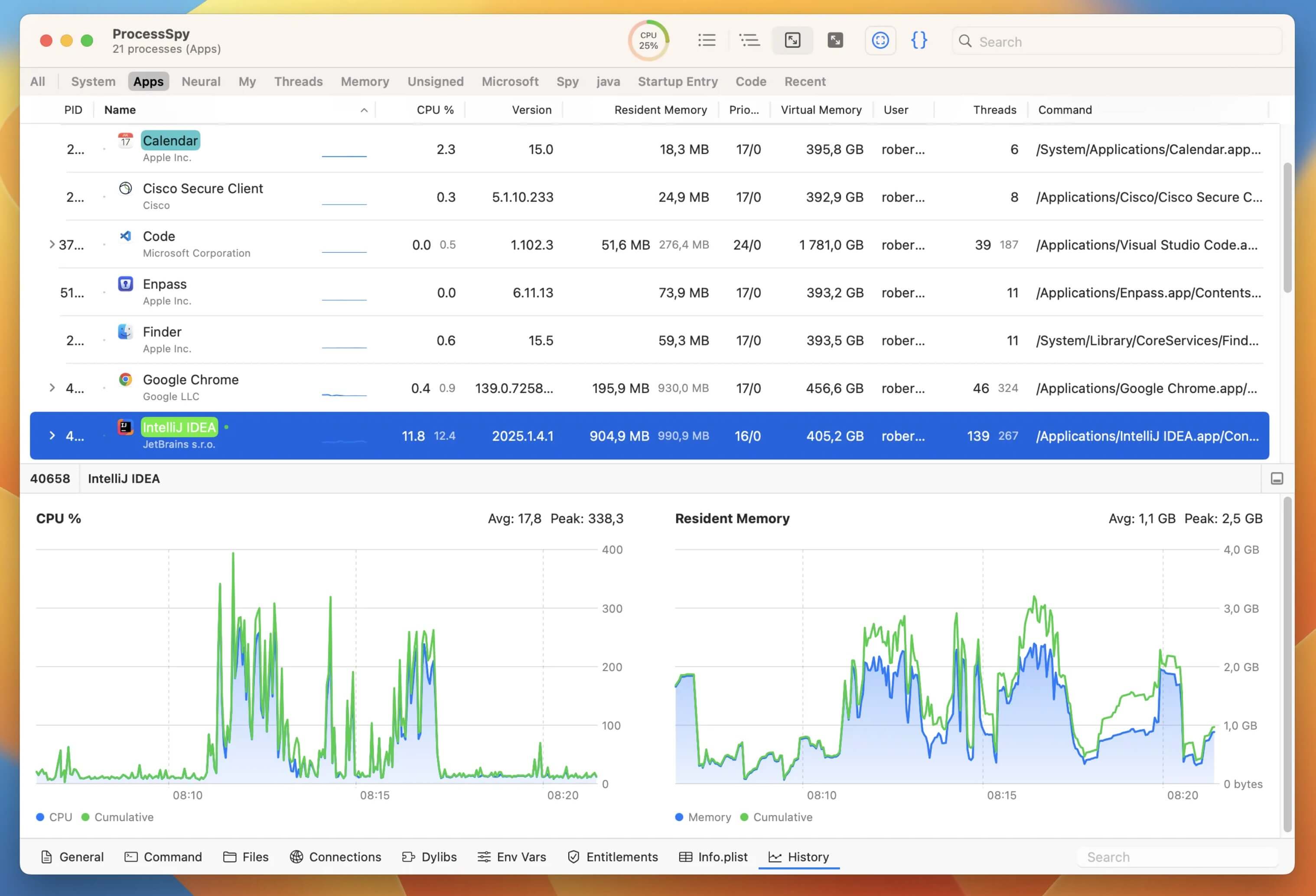Image resolution: width=1316 pixels, height=896 pixels.
Task: Toggle Name column sort order arrow
Action: (x=364, y=110)
